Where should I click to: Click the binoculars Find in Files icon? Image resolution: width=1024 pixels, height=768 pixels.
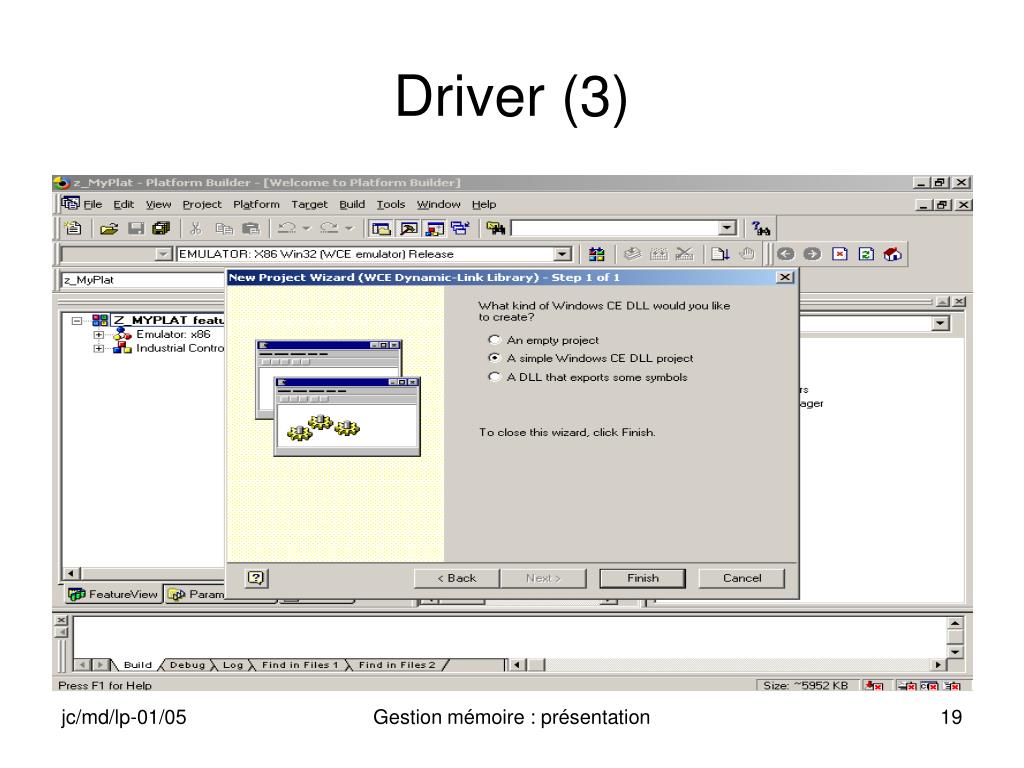[x=496, y=228]
